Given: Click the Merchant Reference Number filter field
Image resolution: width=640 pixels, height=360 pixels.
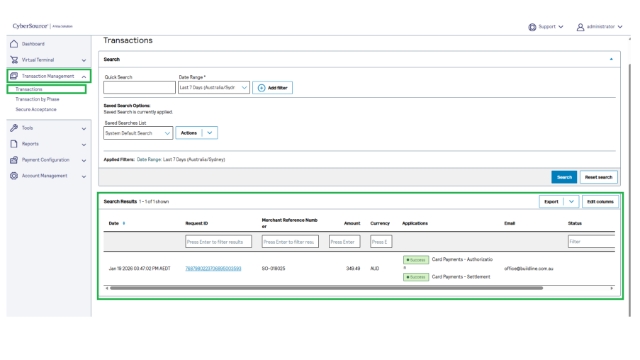Looking at the screenshot, I should 290,242.
